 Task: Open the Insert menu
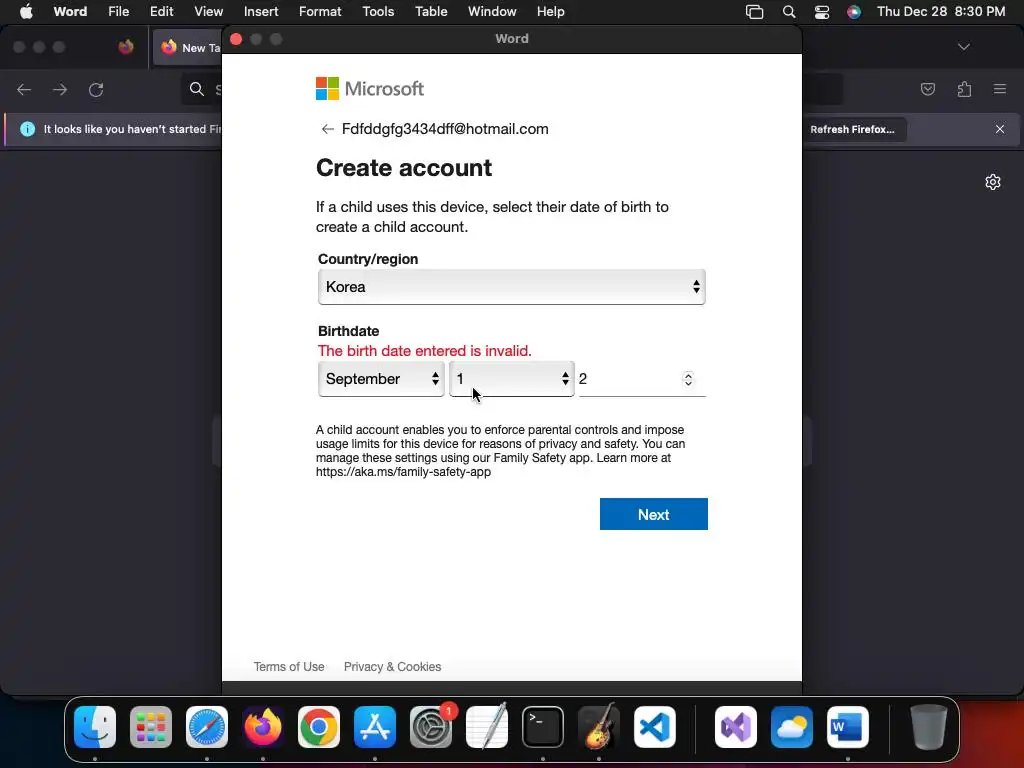pyautogui.click(x=261, y=12)
